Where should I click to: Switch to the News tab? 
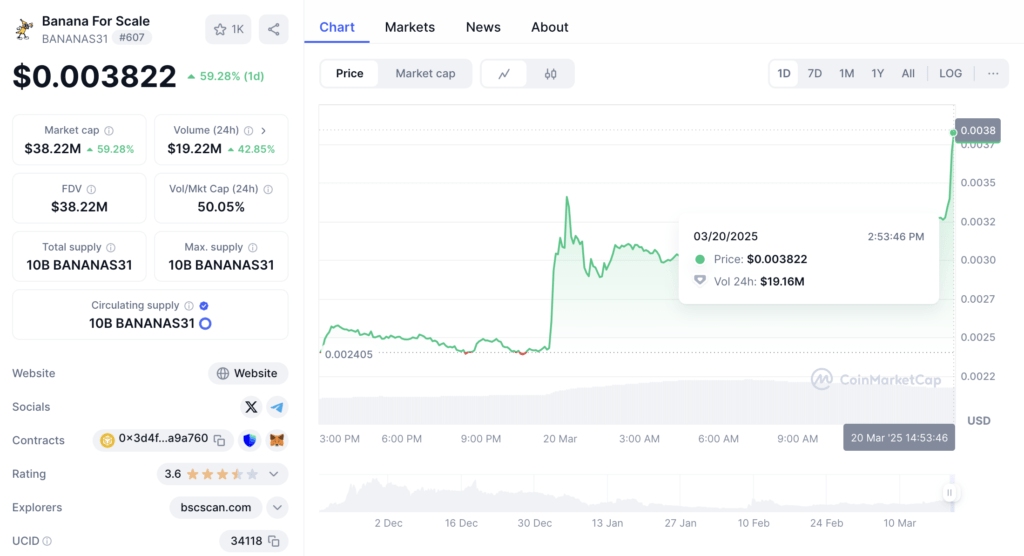pyautogui.click(x=483, y=27)
